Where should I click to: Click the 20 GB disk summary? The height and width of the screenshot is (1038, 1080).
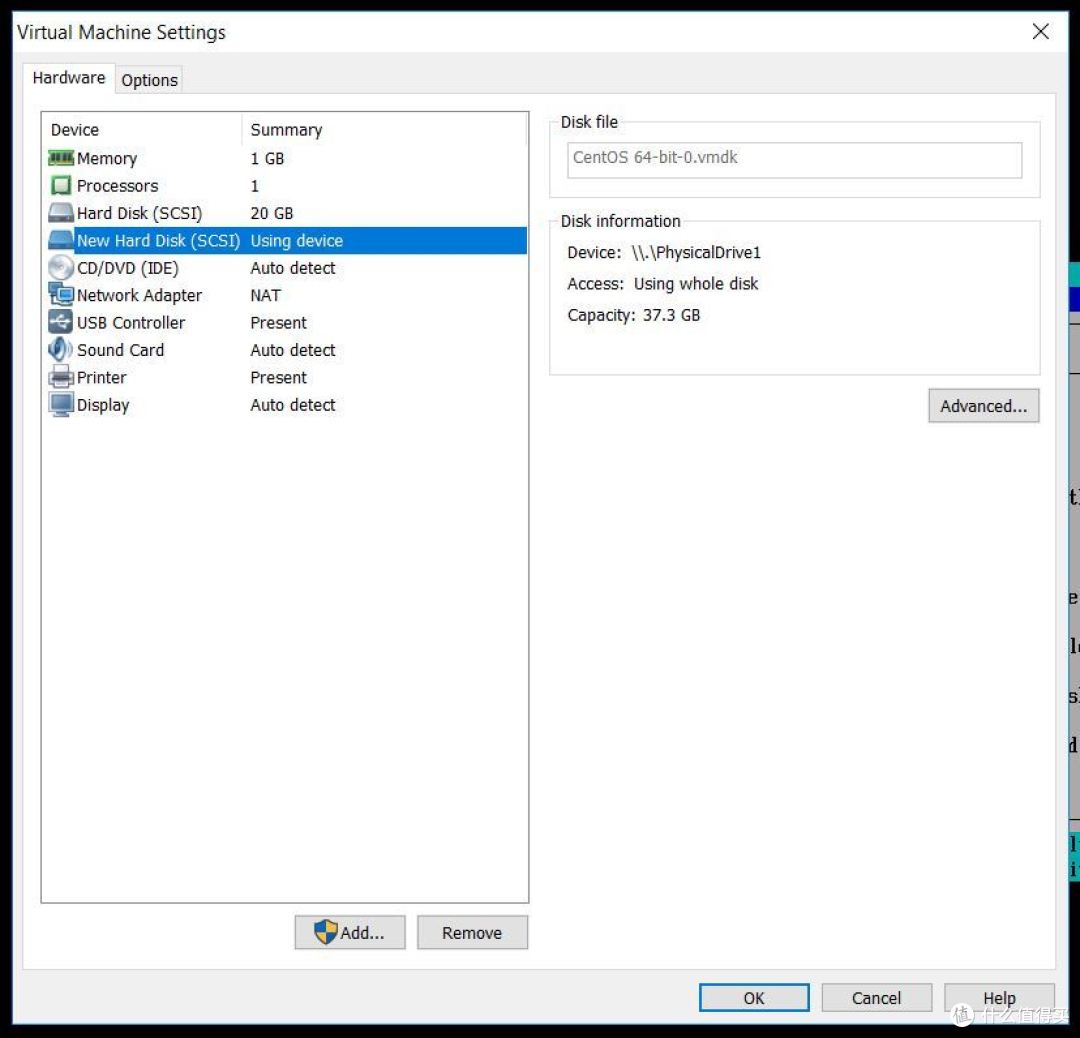tap(271, 214)
